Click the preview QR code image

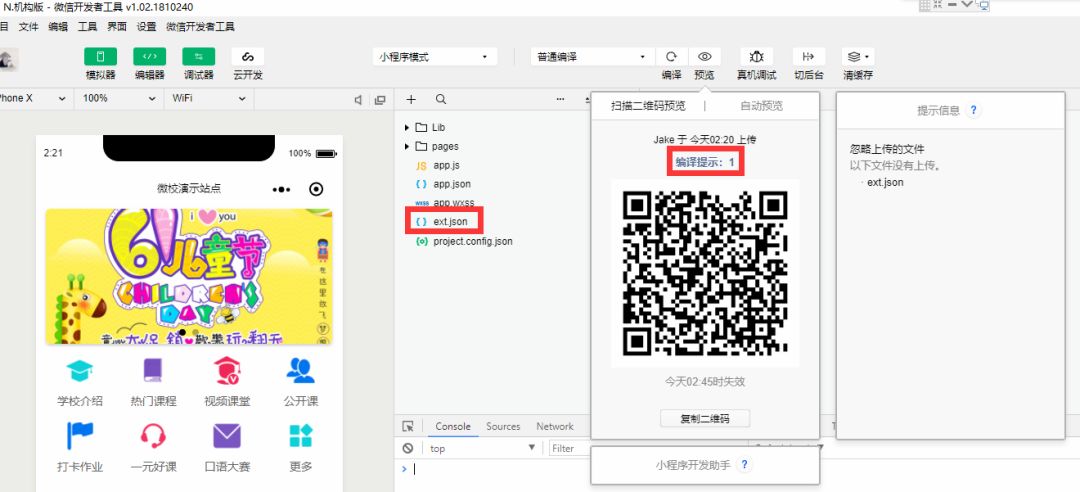tap(705, 273)
